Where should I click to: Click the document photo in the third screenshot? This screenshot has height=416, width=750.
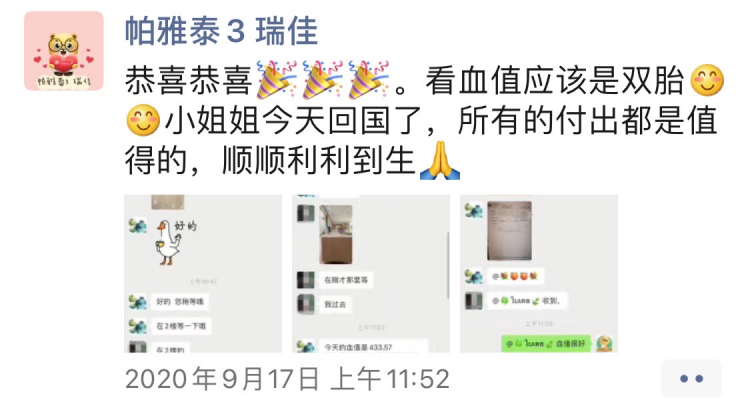pos(509,230)
